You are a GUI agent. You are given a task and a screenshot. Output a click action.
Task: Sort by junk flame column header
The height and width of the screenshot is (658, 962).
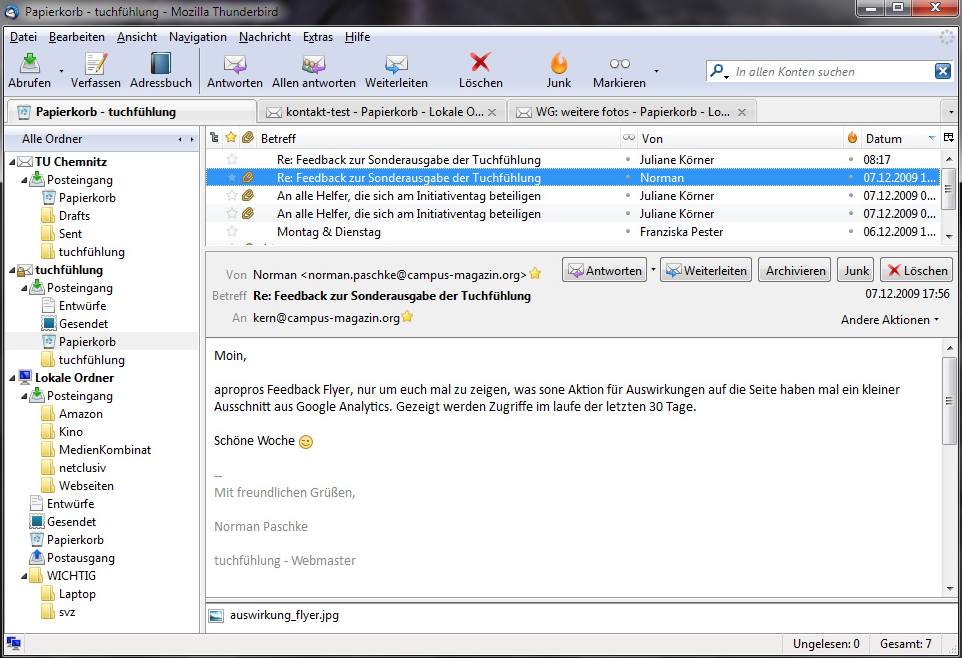pyautogui.click(x=852, y=137)
